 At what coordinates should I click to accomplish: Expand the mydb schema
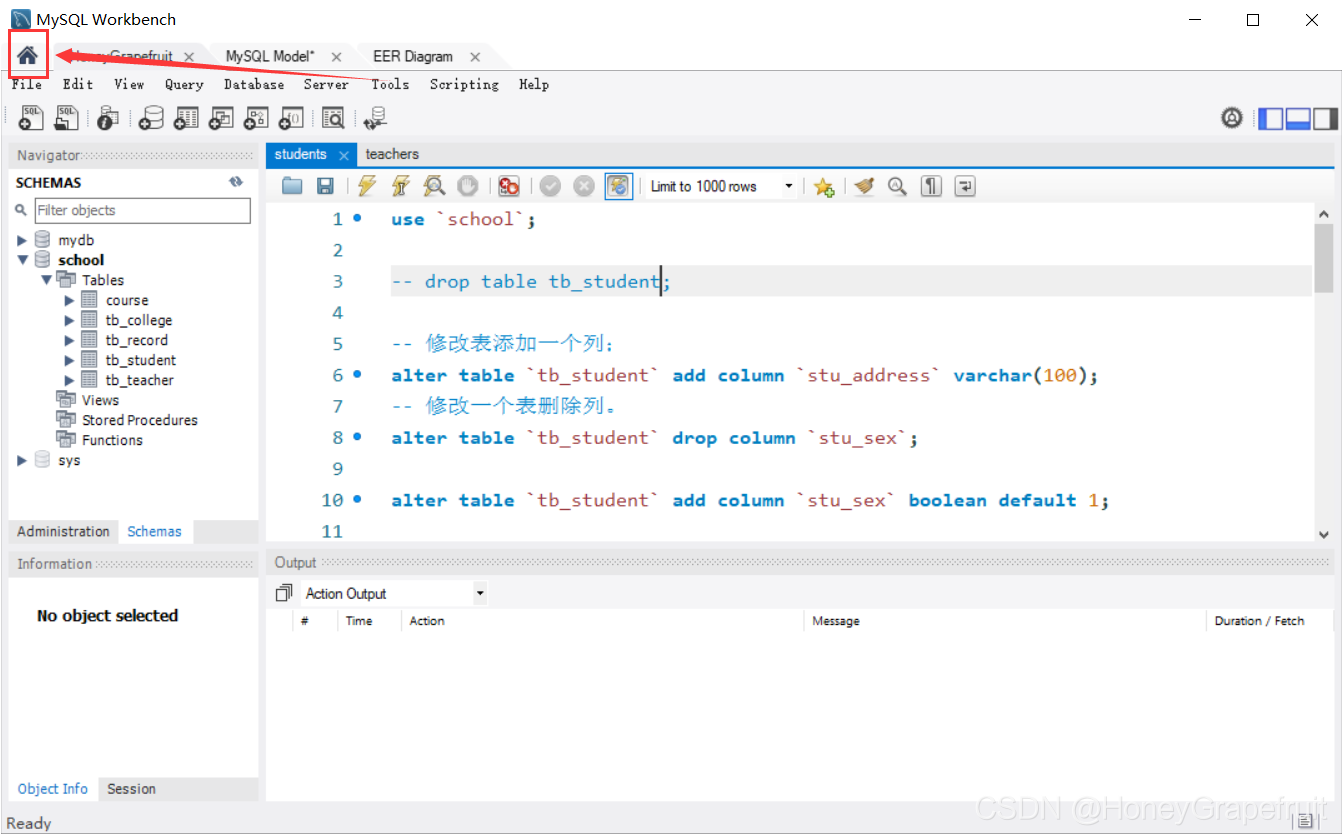(22, 240)
